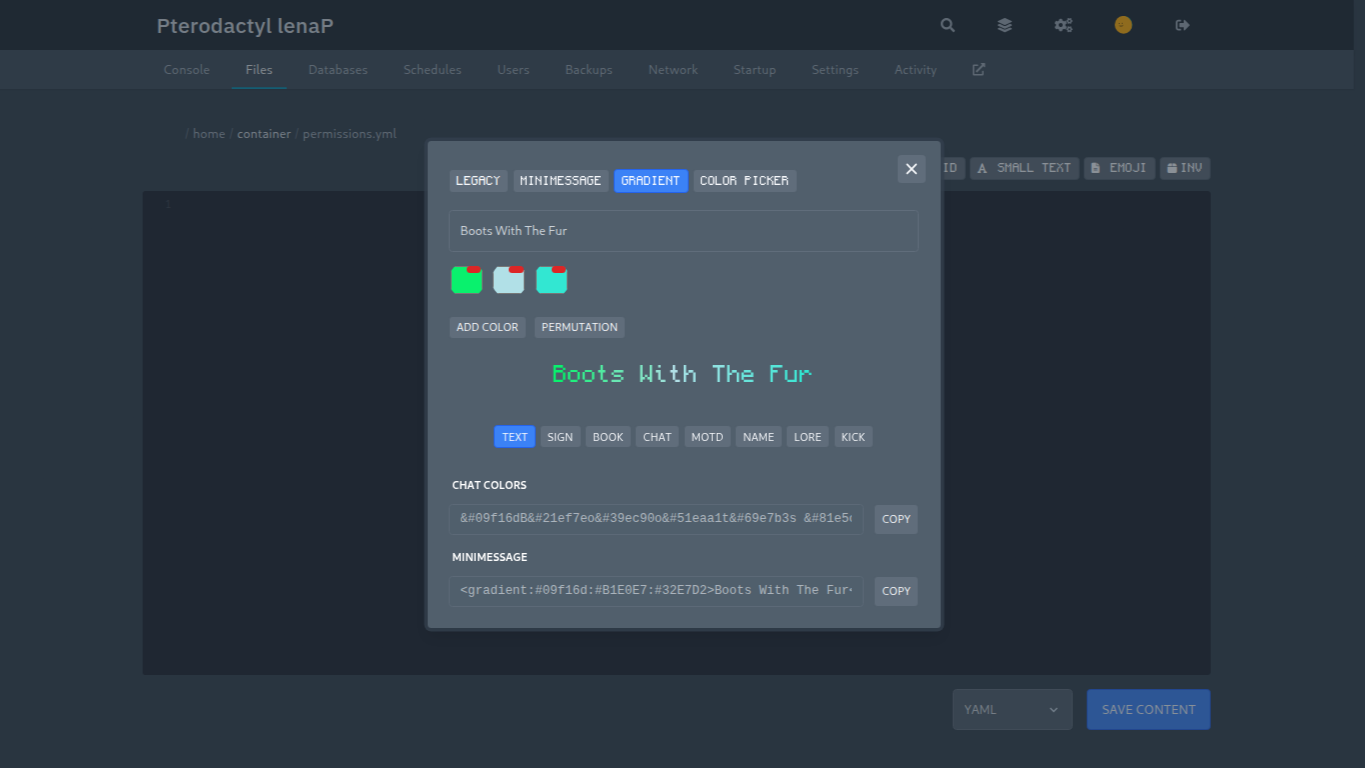Click the sign out arrow icon
Screen dimensions: 1365x768
tap(1182, 25)
